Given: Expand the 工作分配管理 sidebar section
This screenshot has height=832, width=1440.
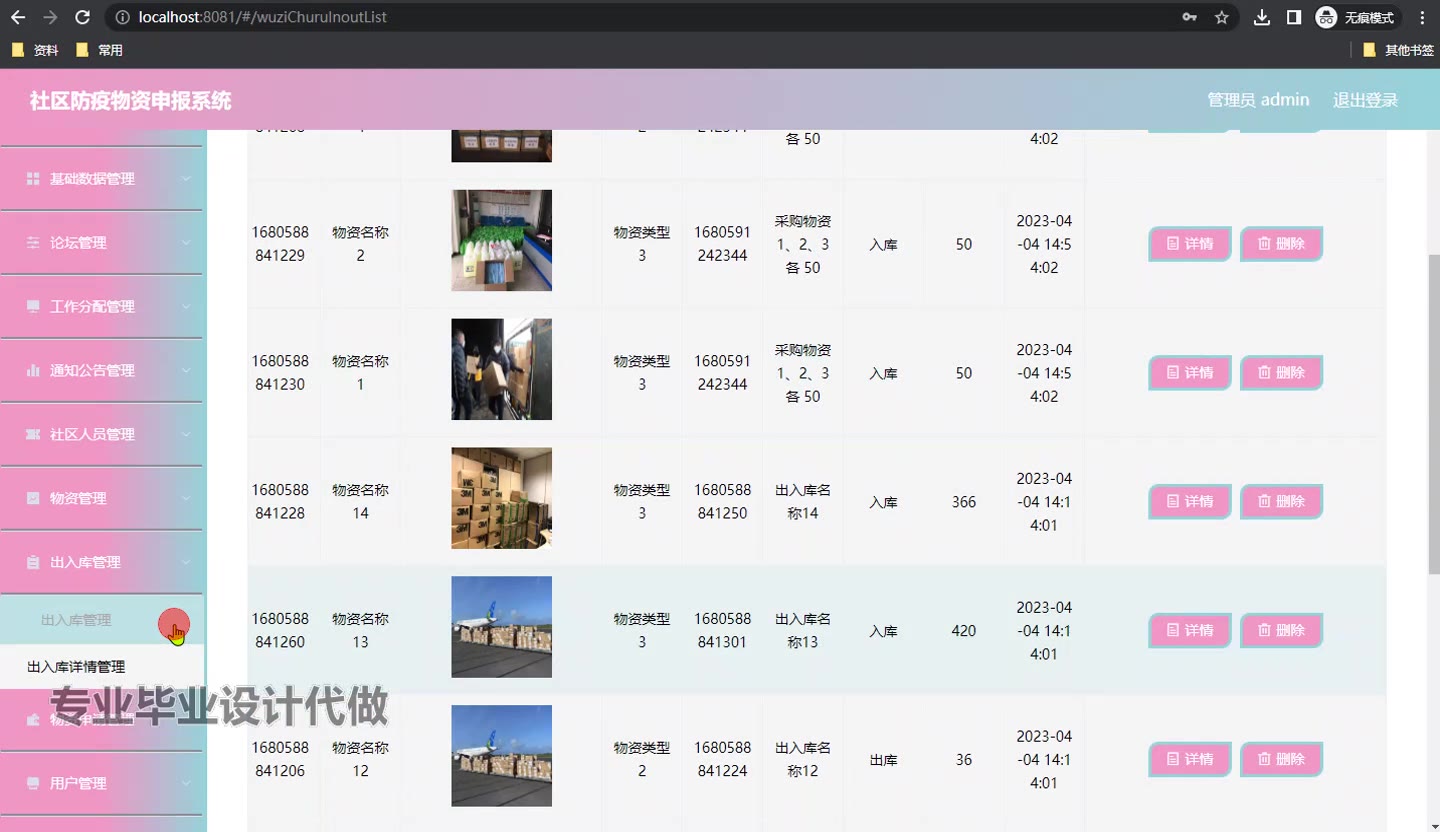Looking at the screenshot, I should tap(102, 307).
